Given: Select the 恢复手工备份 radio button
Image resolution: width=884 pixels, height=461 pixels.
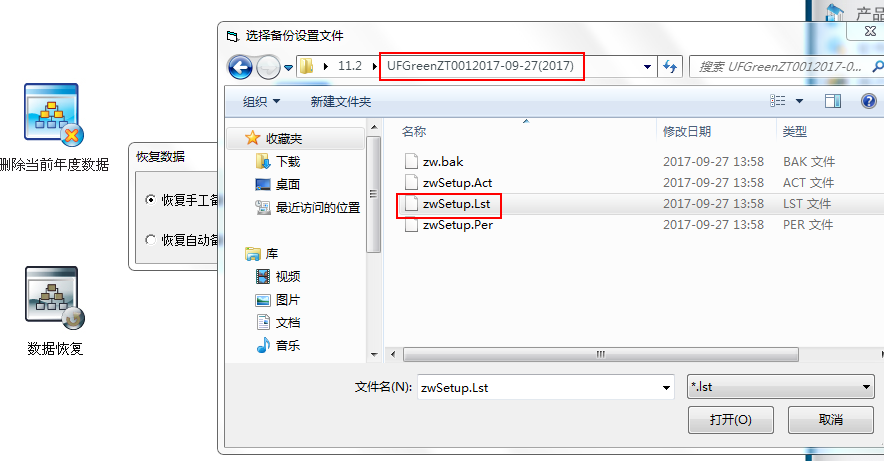Looking at the screenshot, I should [150, 200].
